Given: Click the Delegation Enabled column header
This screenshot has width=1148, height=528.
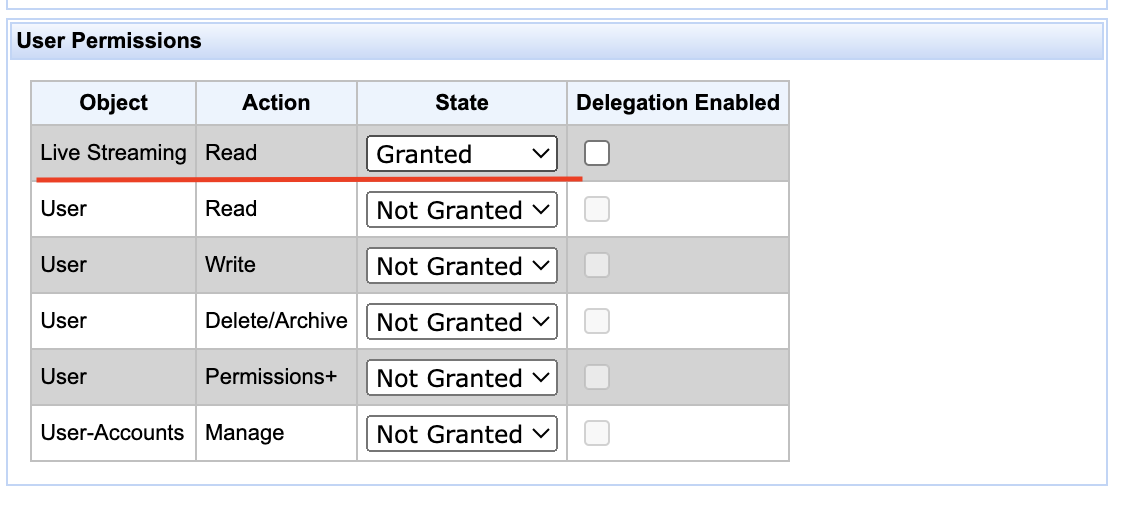Looking at the screenshot, I should (678, 103).
